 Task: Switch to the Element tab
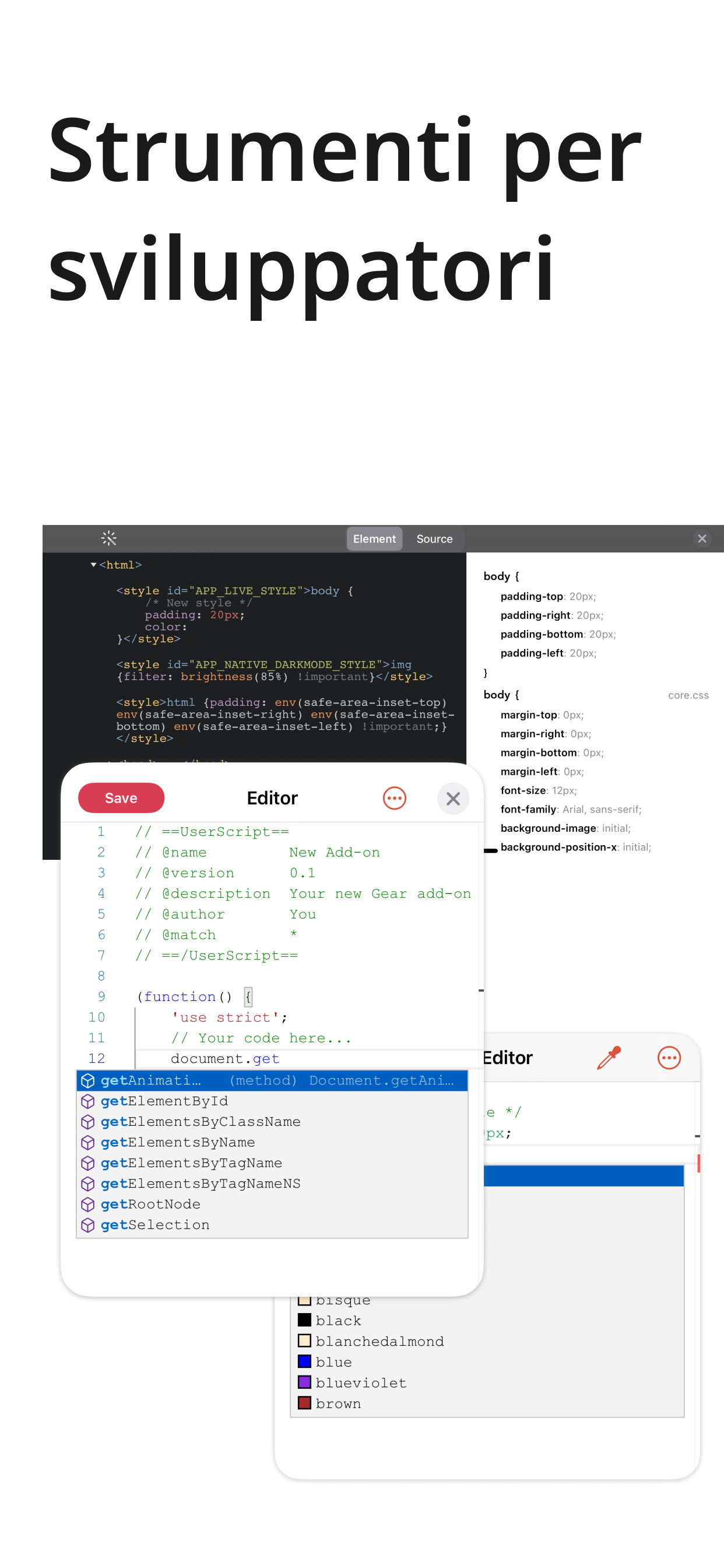[x=374, y=538]
